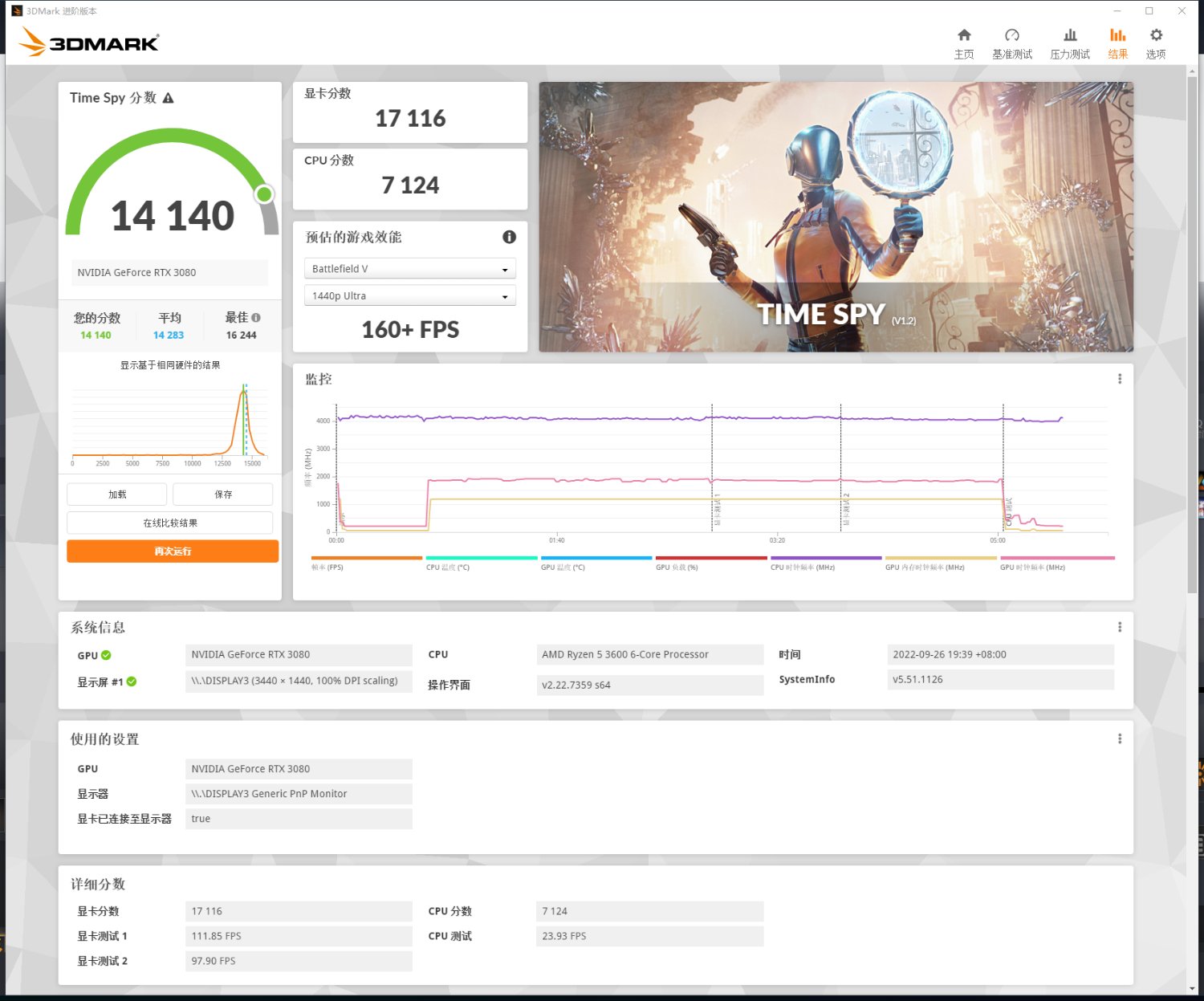Click the 3DMark logo

(88, 42)
